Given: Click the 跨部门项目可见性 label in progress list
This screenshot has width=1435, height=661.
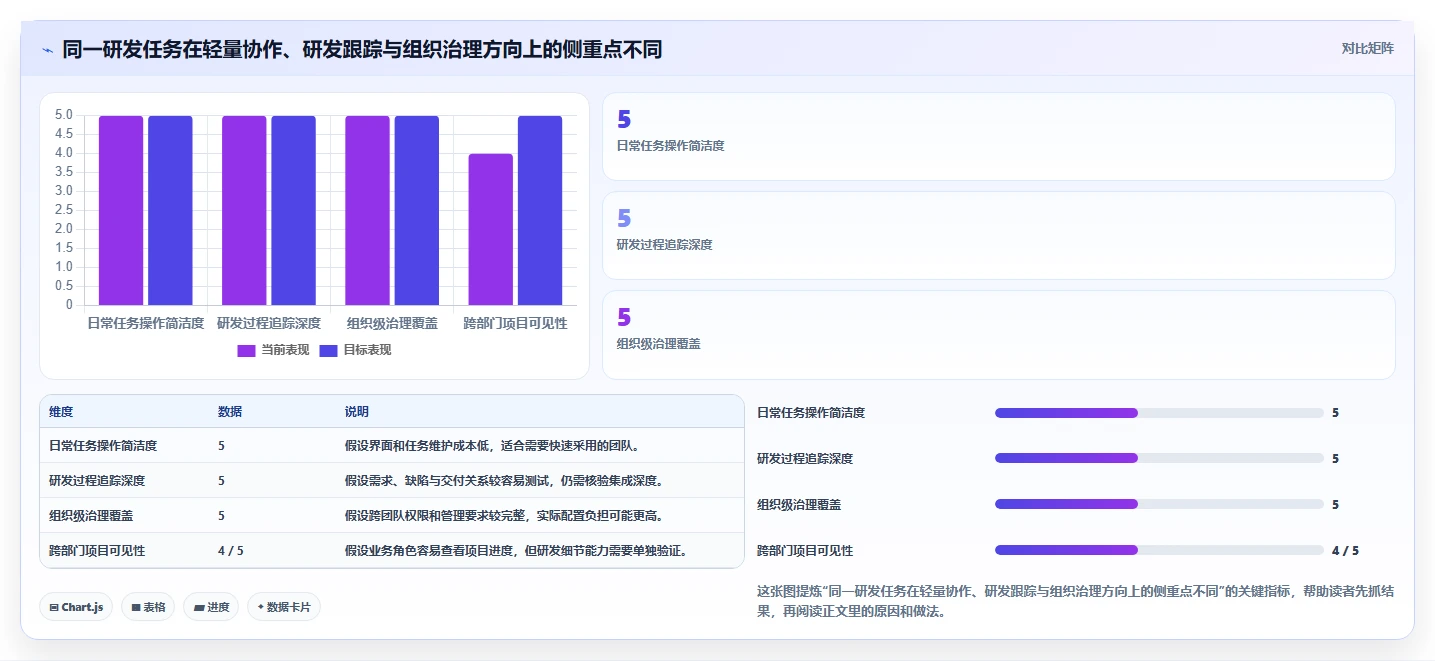Looking at the screenshot, I should (x=805, y=551).
